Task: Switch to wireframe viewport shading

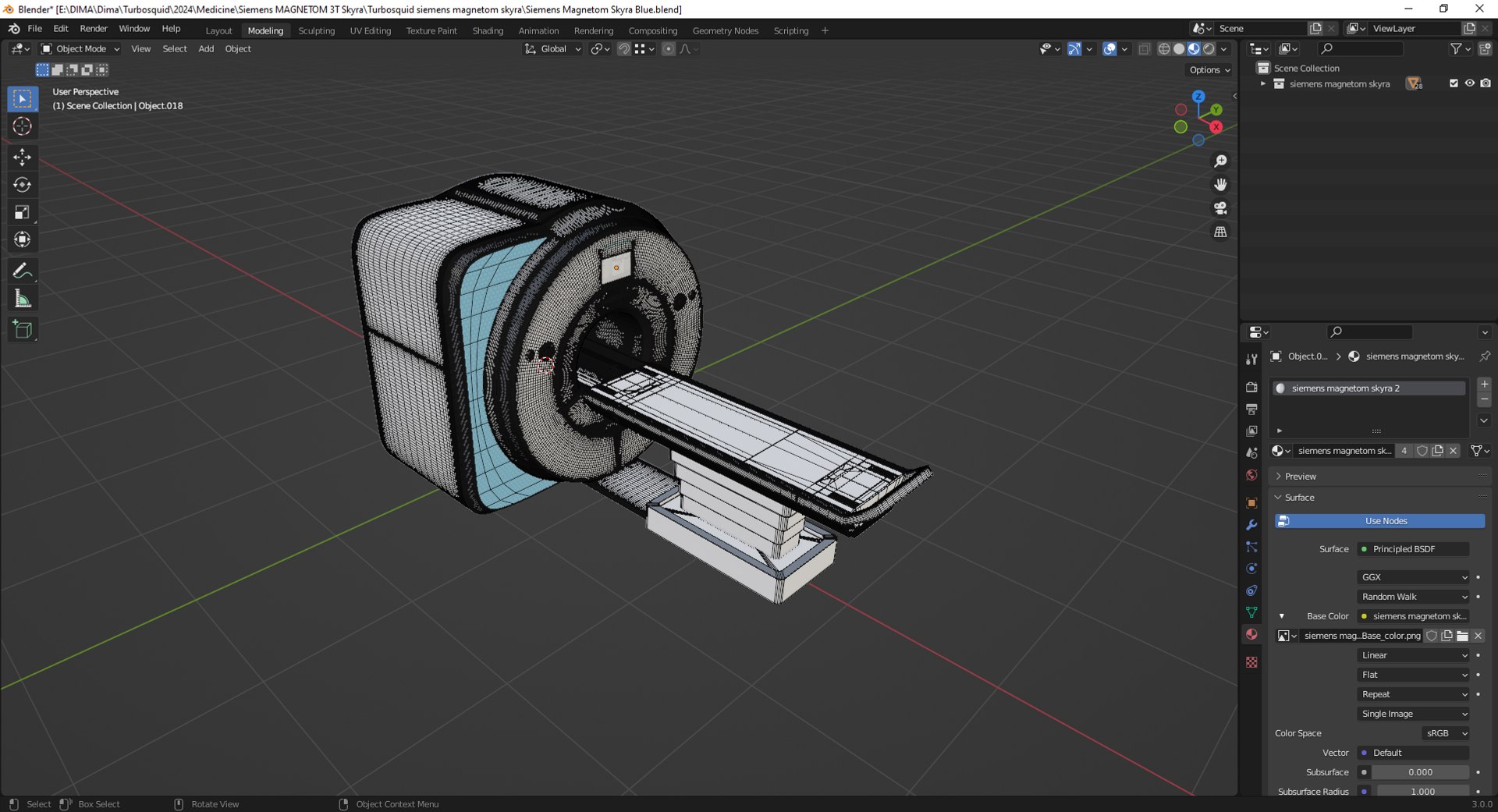Action: pos(1164,49)
